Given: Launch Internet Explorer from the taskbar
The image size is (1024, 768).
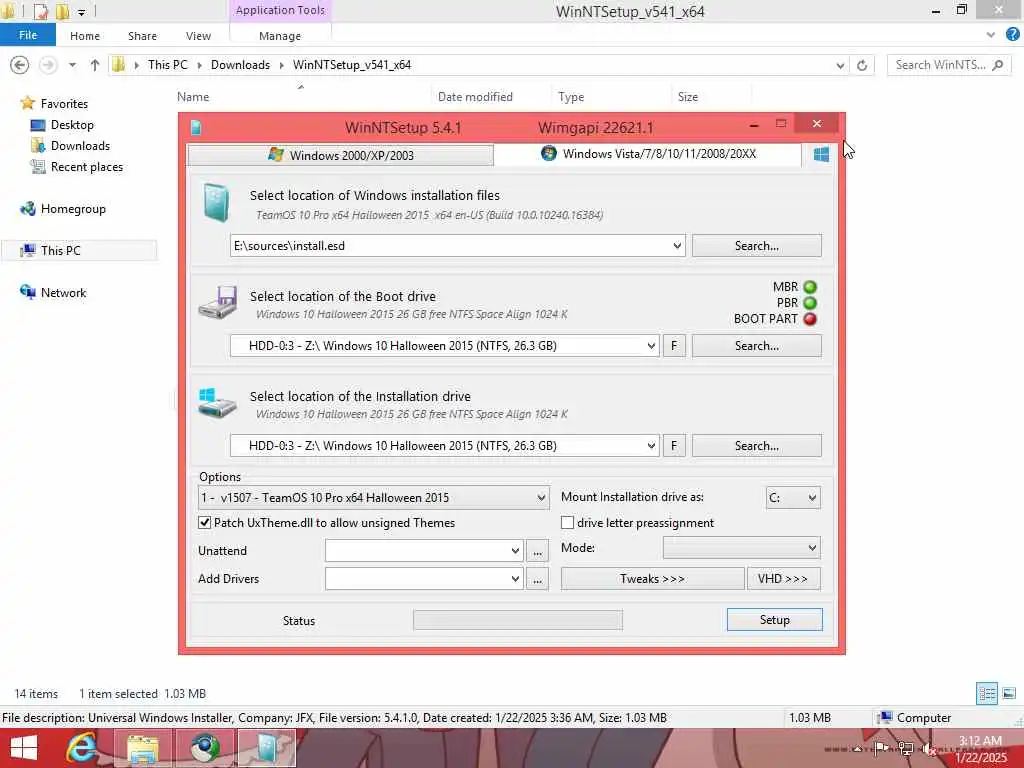Looking at the screenshot, I should tap(82, 748).
